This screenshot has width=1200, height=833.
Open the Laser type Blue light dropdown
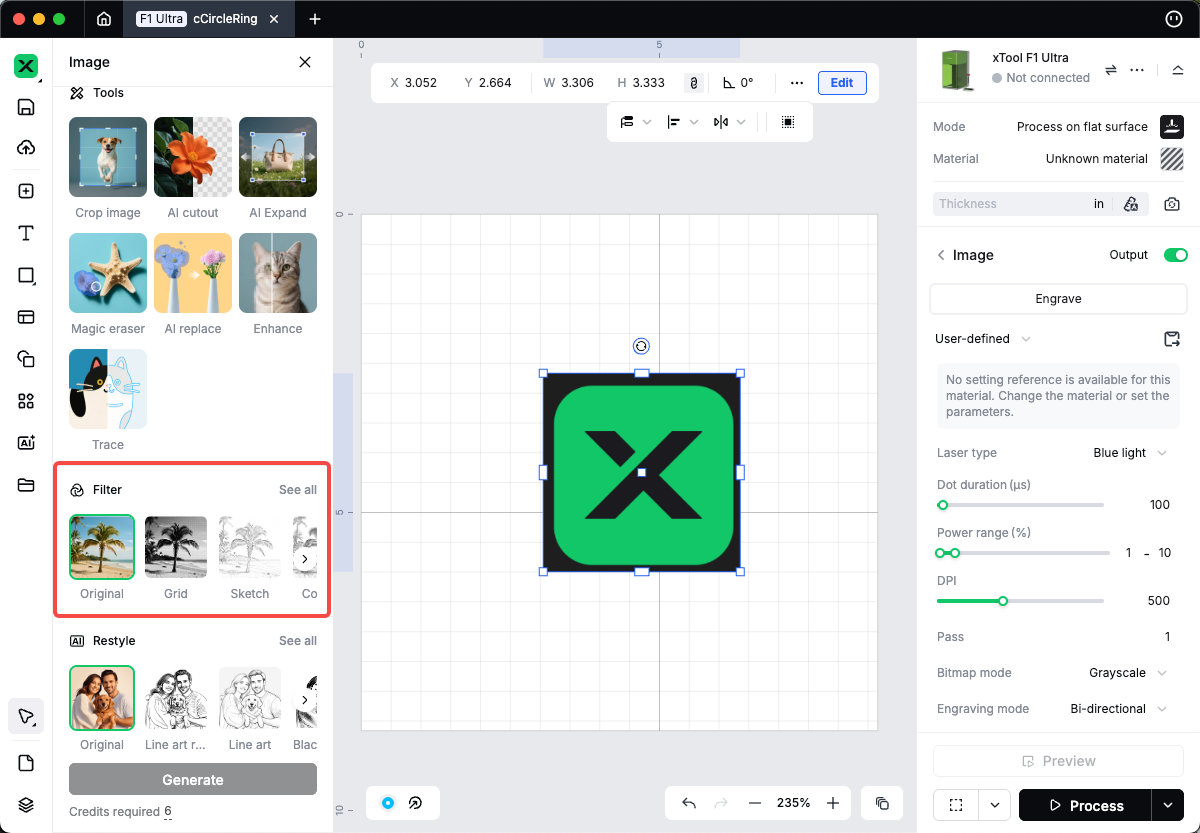[1129, 453]
